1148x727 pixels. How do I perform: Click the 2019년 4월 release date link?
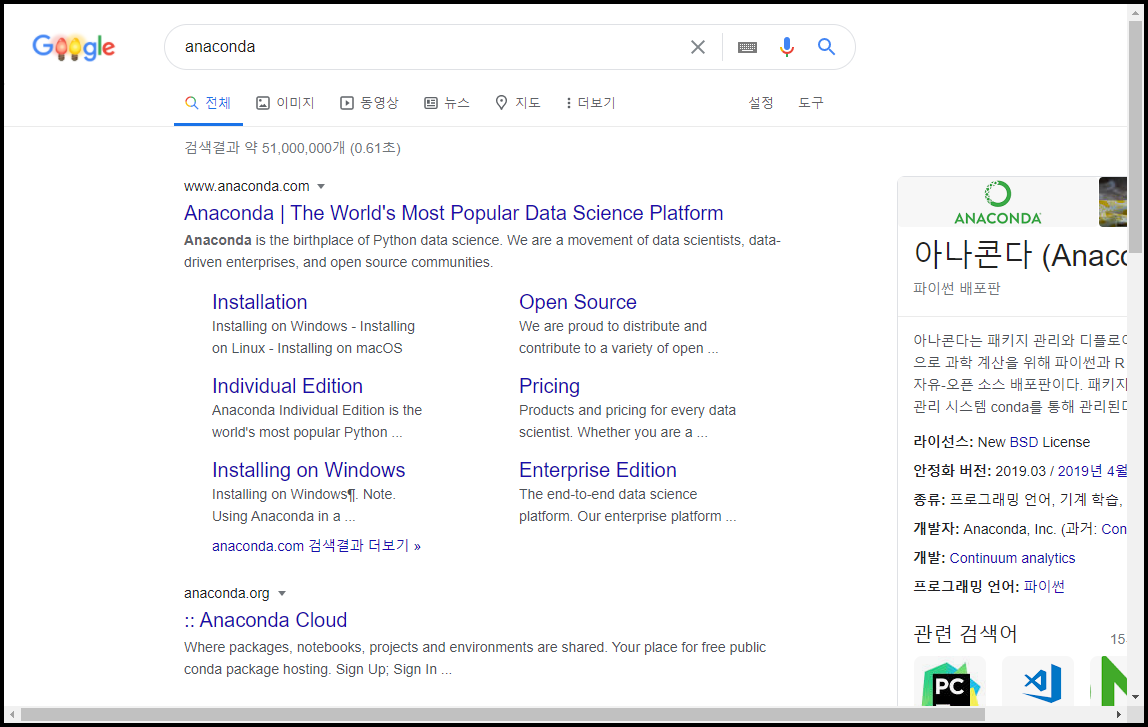point(1092,471)
